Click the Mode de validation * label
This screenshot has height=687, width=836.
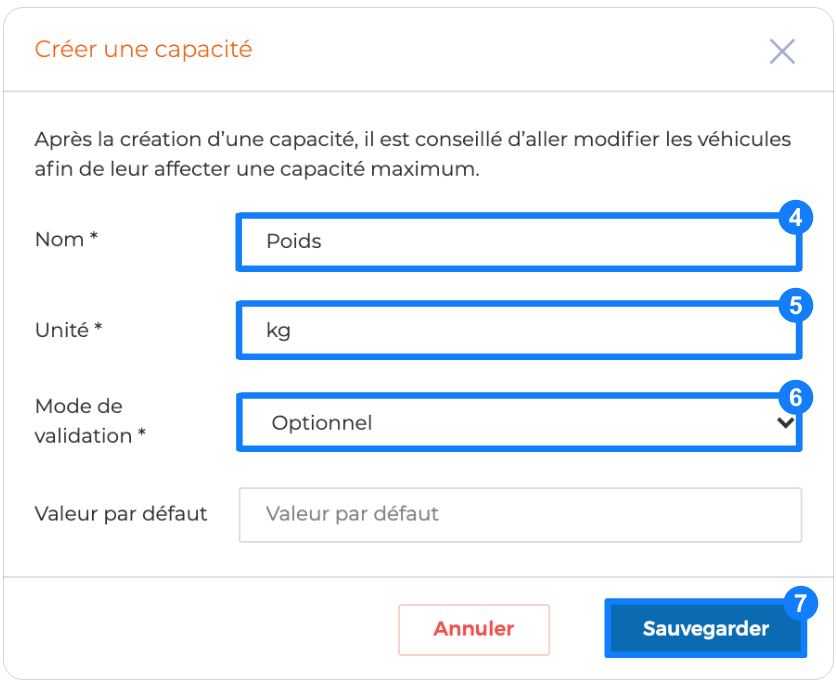pos(90,421)
